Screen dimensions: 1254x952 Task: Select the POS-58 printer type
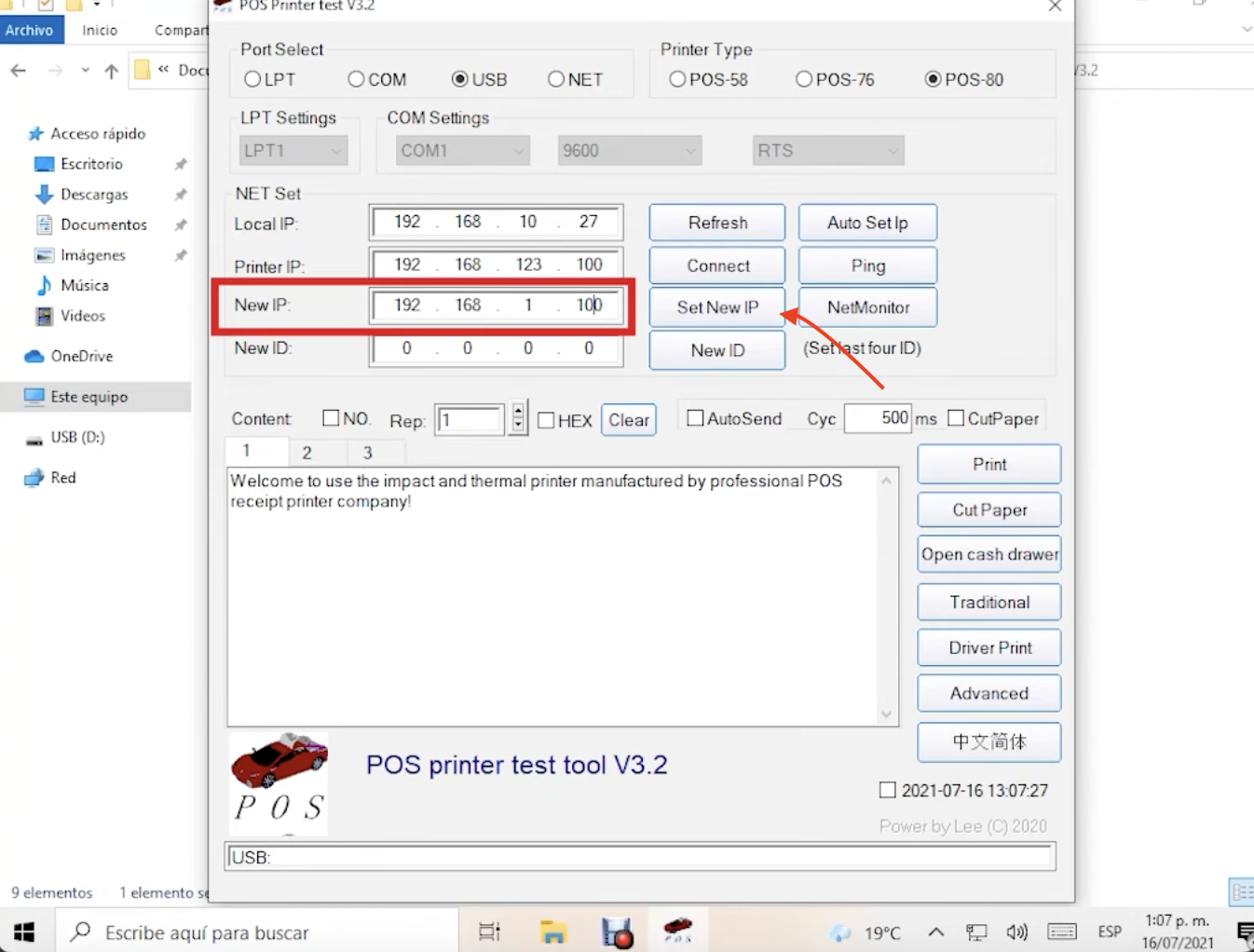pos(677,79)
